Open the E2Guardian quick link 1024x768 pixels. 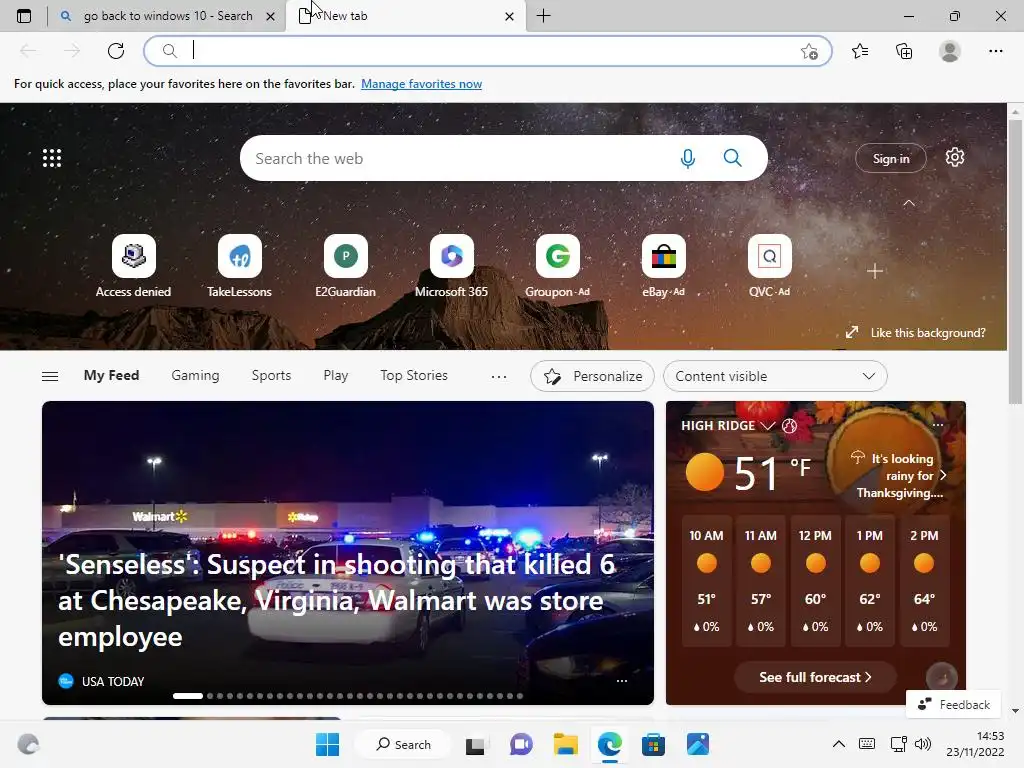coord(345,266)
